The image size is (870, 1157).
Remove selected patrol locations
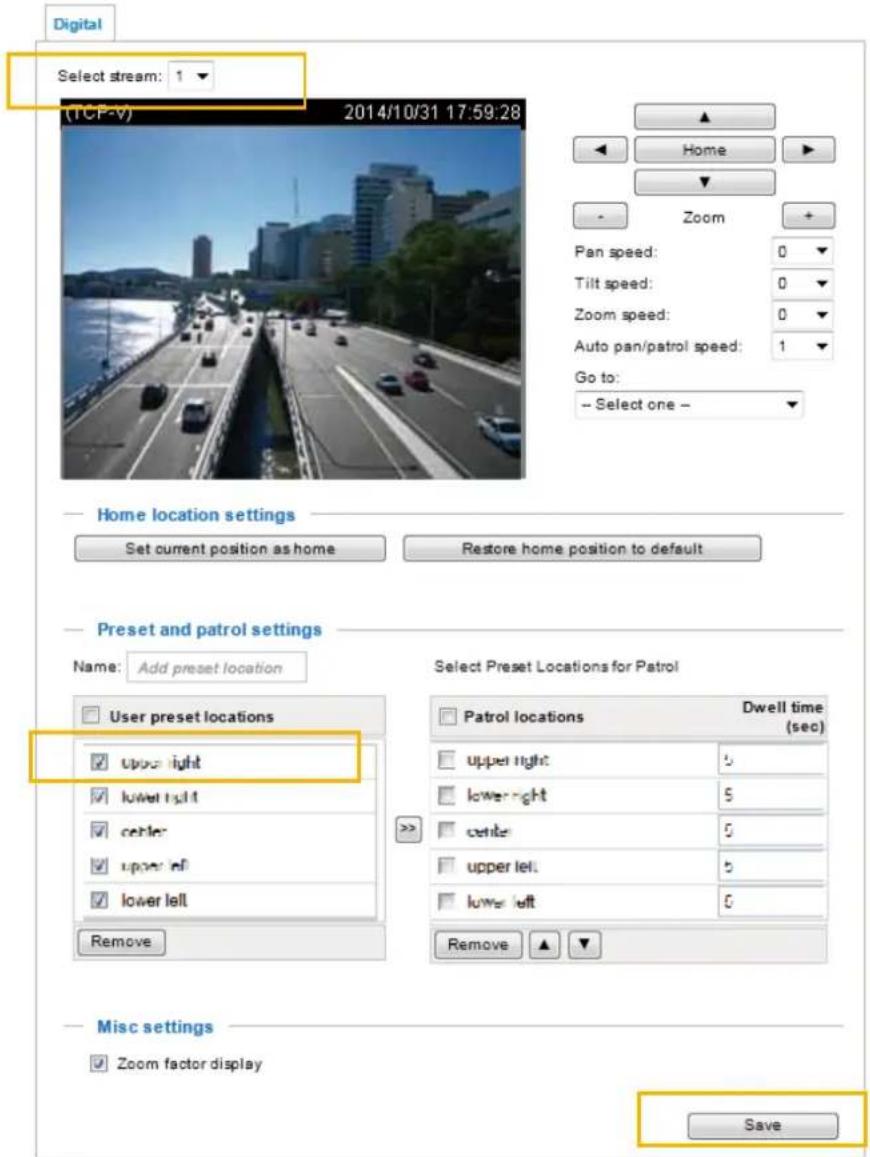(477, 944)
